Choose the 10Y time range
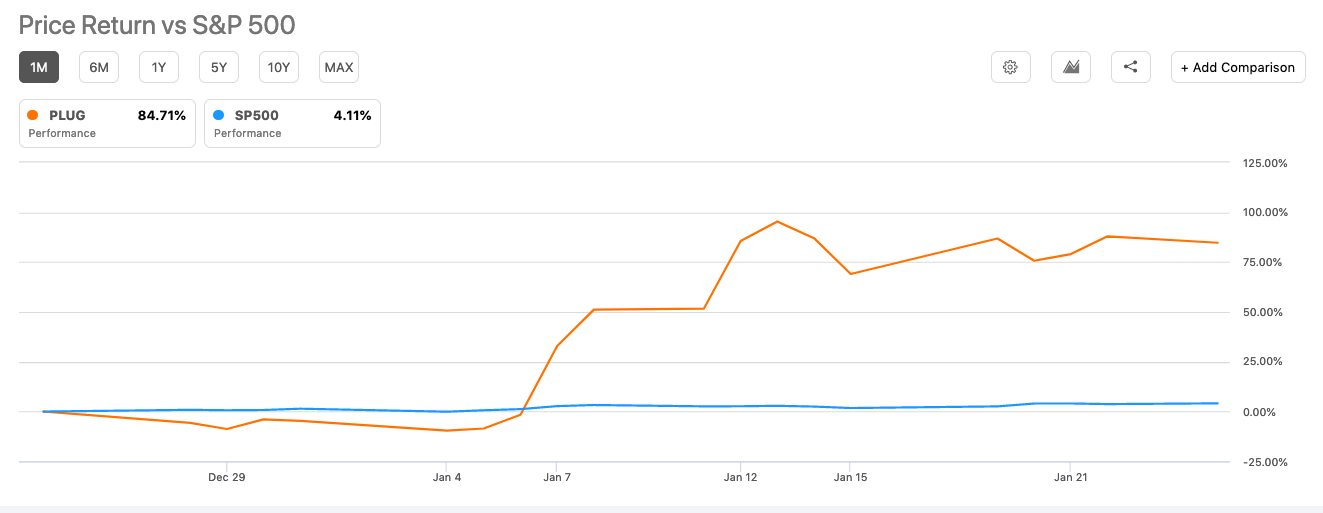1323x513 pixels. pyautogui.click(x=279, y=67)
